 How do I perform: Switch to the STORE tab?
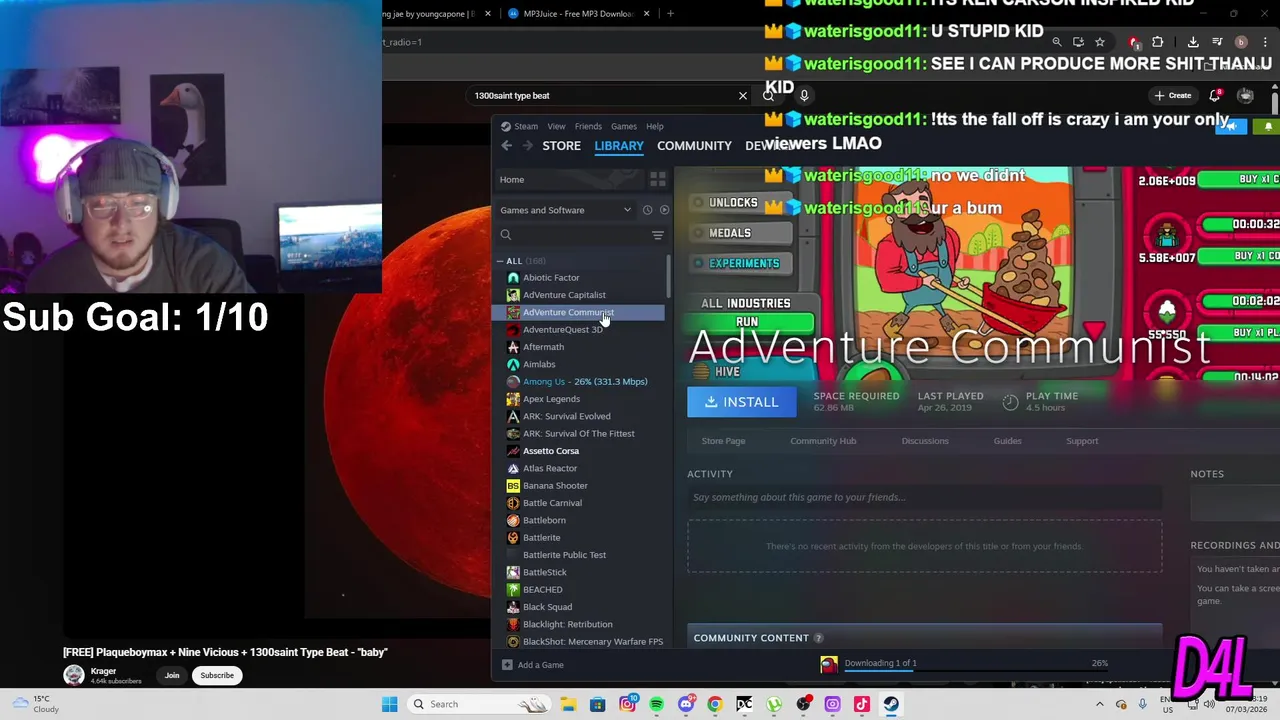(561, 146)
